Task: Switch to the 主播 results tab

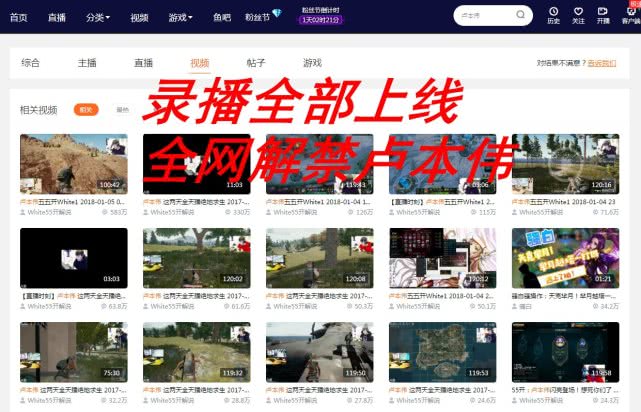Action: pos(87,63)
